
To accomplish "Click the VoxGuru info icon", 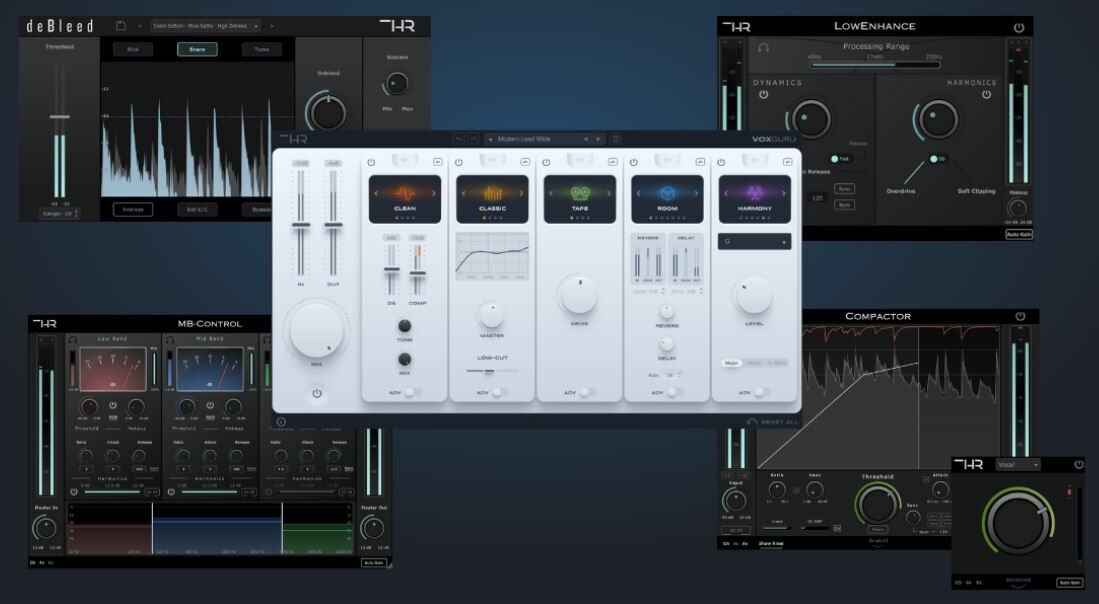I will click(x=281, y=422).
